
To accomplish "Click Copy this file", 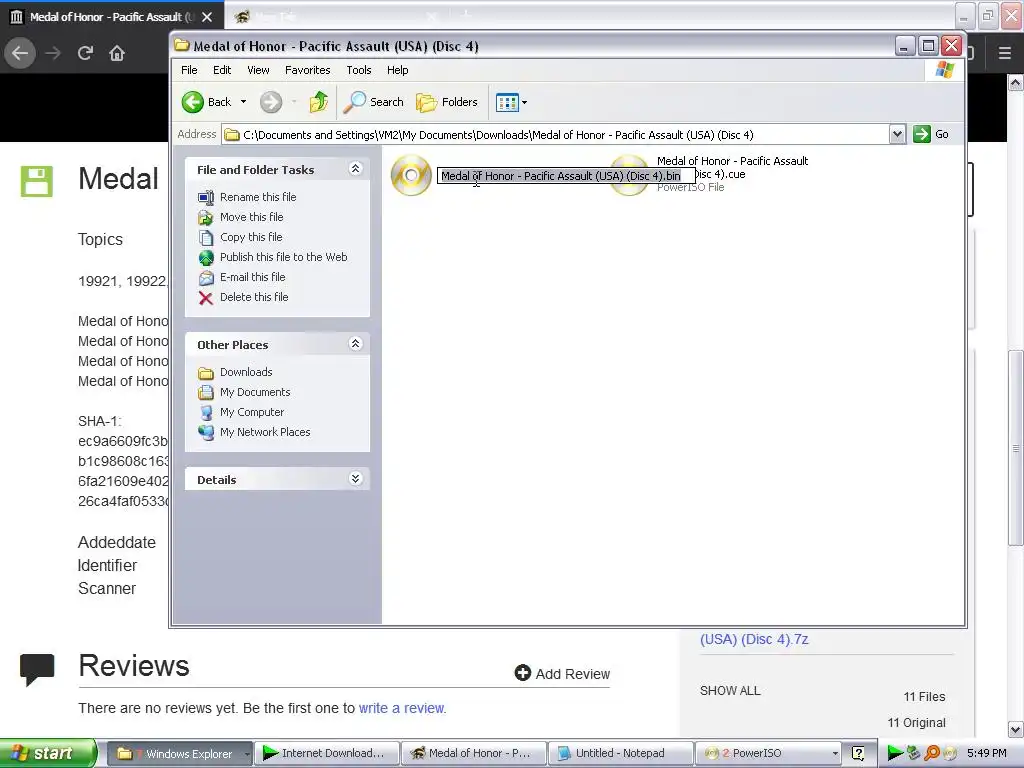I will [251, 237].
